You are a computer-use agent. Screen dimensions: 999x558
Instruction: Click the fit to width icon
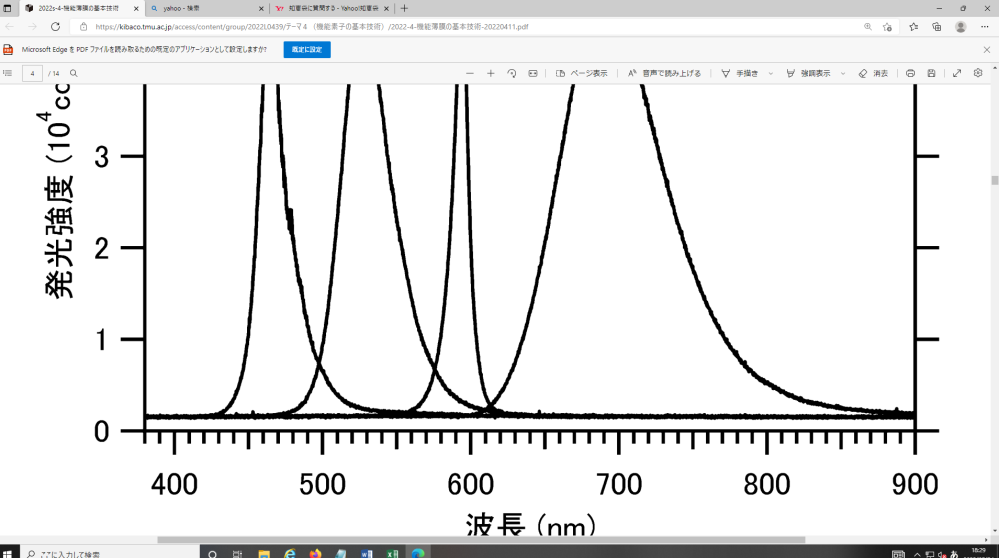pyautogui.click(x=533, y=73)
